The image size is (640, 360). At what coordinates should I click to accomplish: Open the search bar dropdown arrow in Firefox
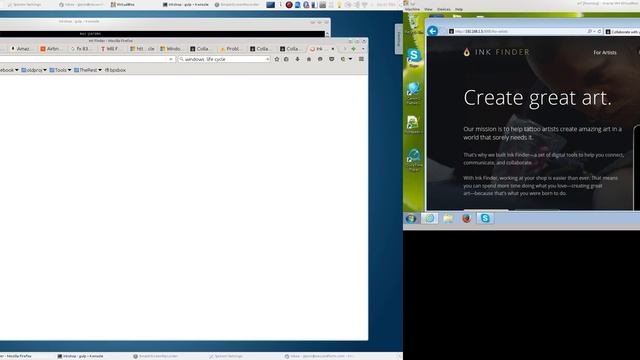pyautogui.click(x=267, y=59)
